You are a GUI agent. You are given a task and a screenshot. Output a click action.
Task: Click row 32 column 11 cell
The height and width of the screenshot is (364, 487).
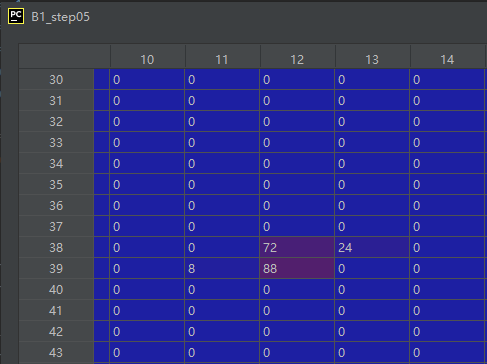click(222, 121)
